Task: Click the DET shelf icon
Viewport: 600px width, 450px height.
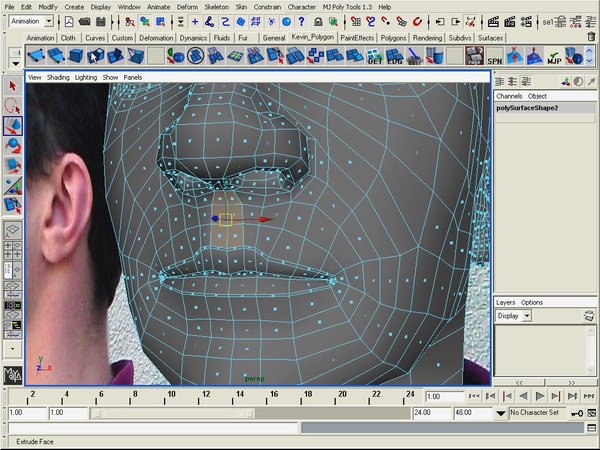Action: coord(376,58)
